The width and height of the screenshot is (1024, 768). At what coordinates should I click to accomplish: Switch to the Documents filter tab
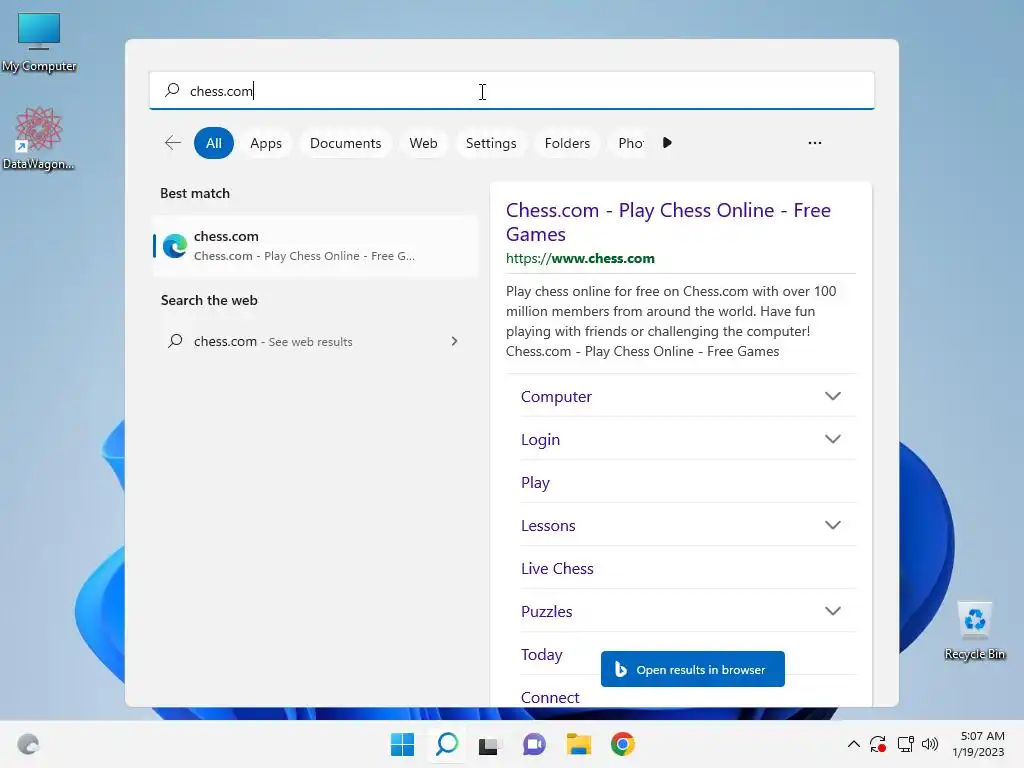click(345, 143)
